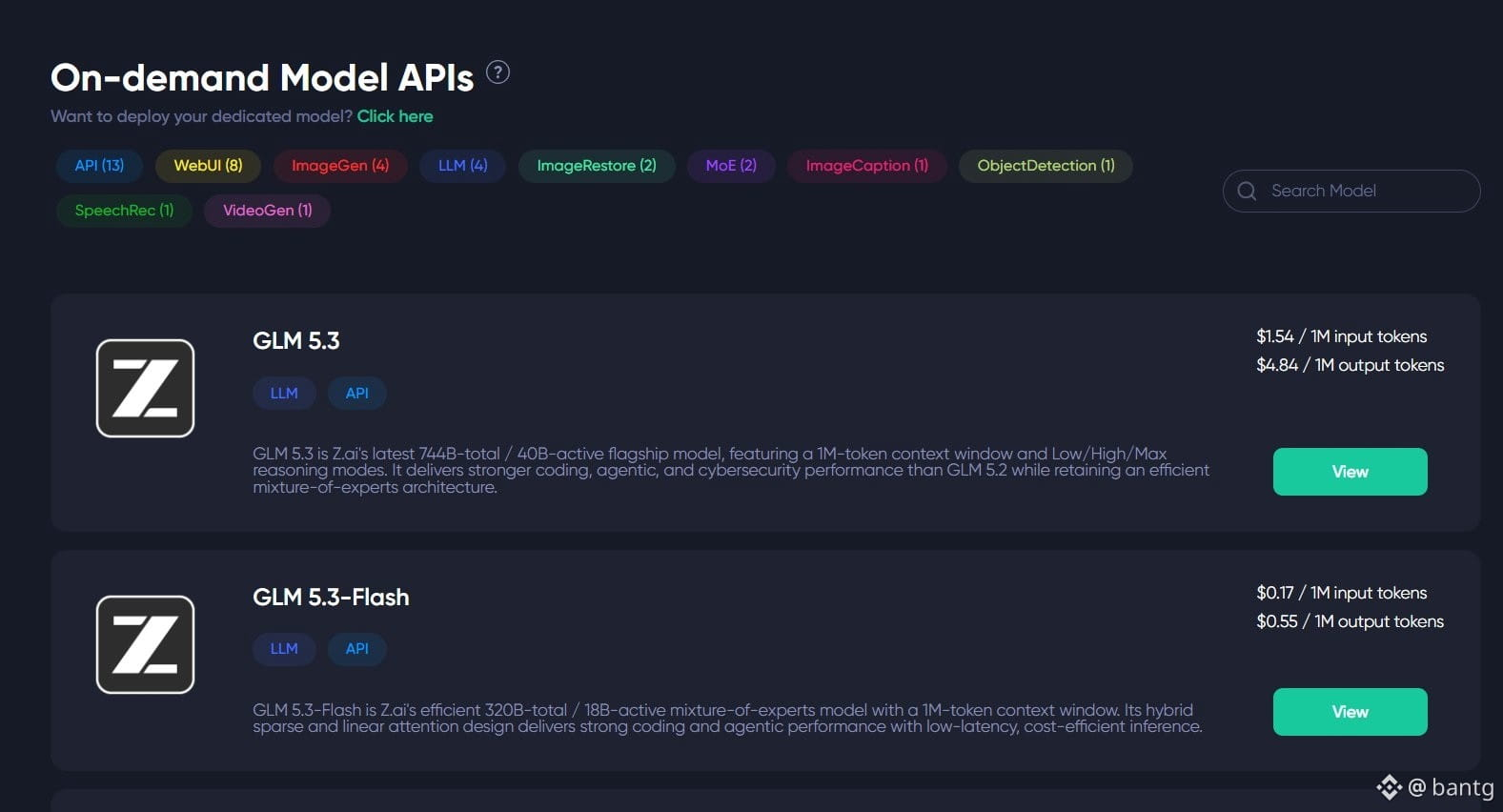Click the '$0.17 / 1M input tokens' price
The height and width of the screenshot is (812, 1503).
tap(1341, 593)
